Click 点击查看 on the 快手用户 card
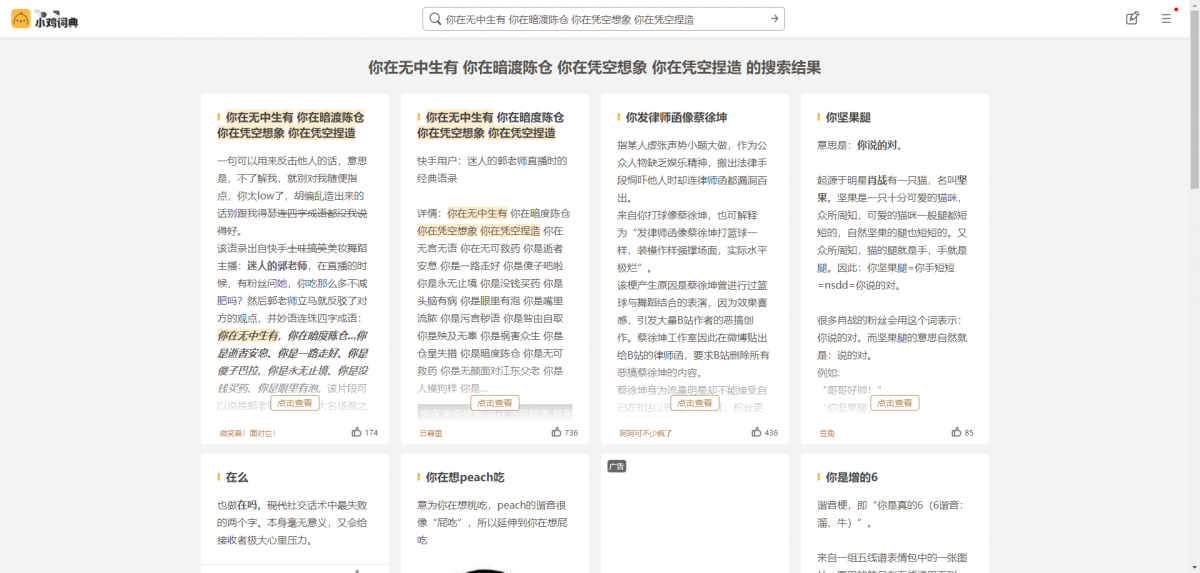The width and height of the screenshot is (1200, 573). (495, 403)
